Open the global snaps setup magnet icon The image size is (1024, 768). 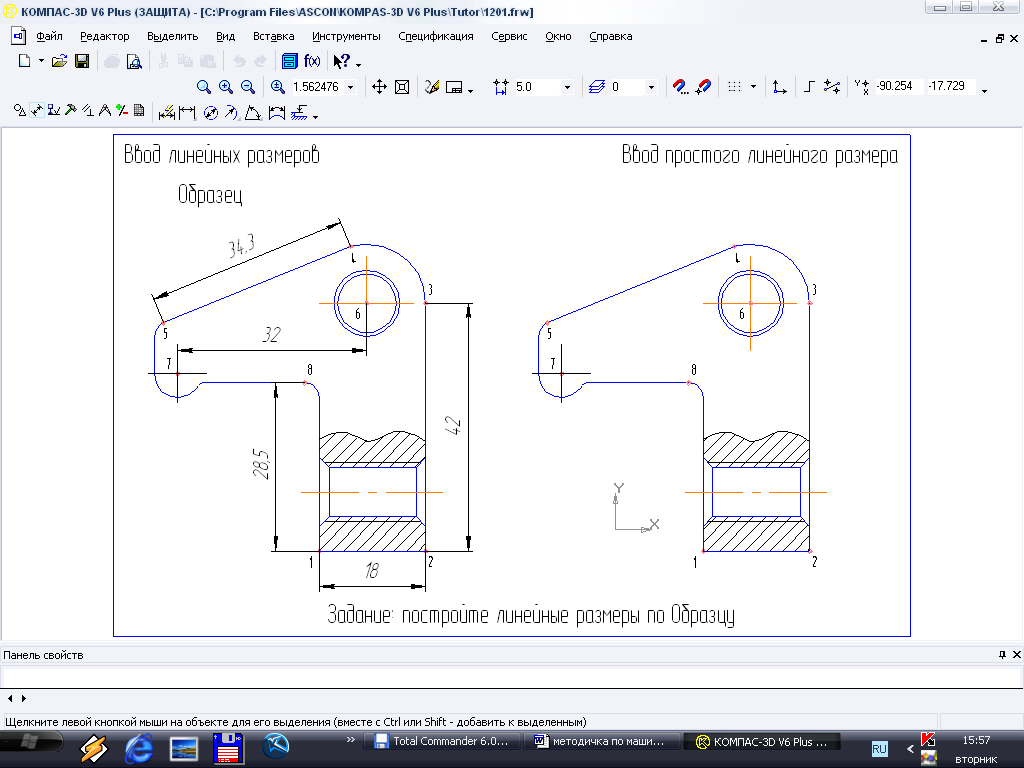(x=680, y=87)
